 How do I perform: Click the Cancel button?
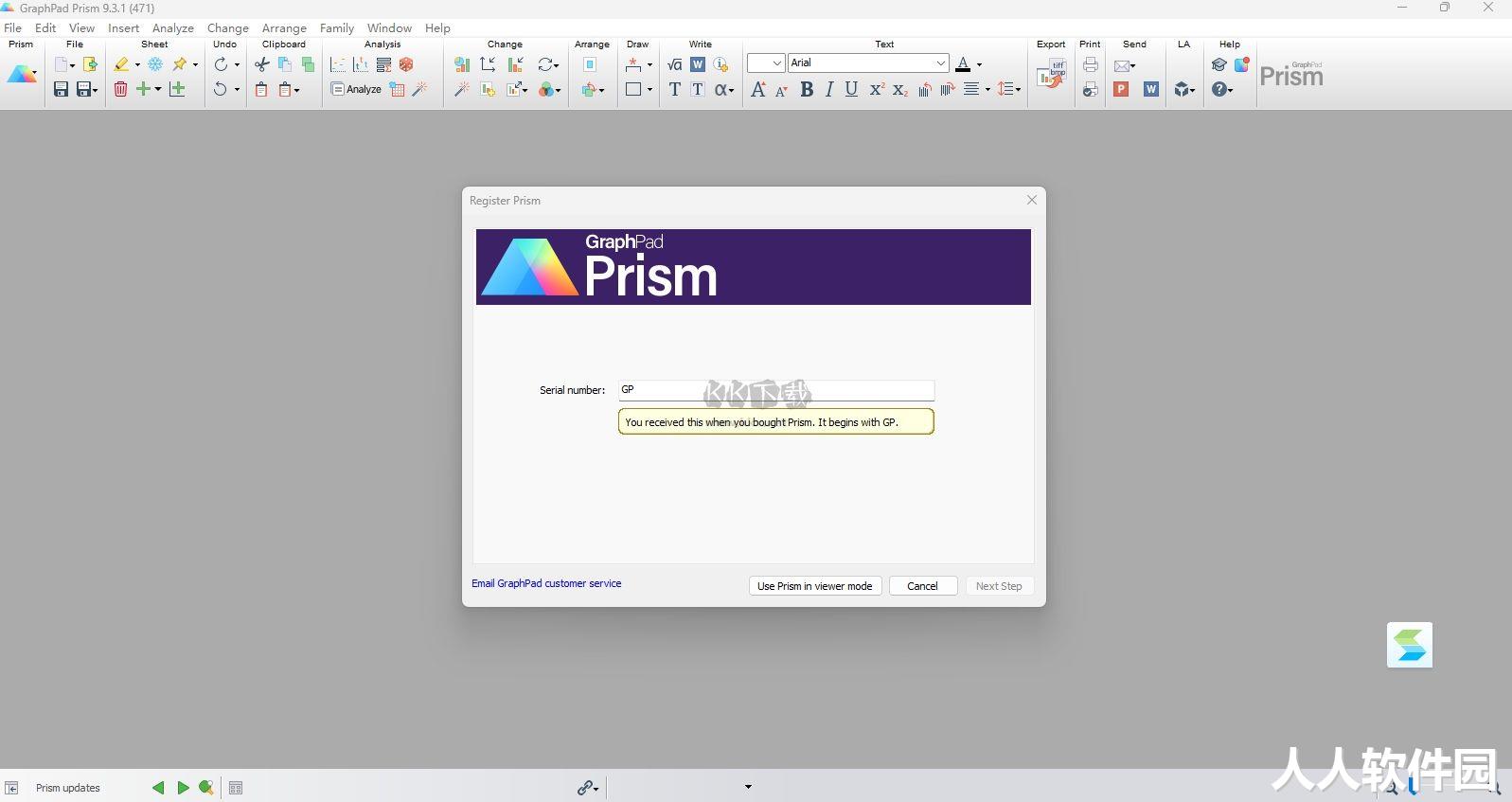[923, 586]
